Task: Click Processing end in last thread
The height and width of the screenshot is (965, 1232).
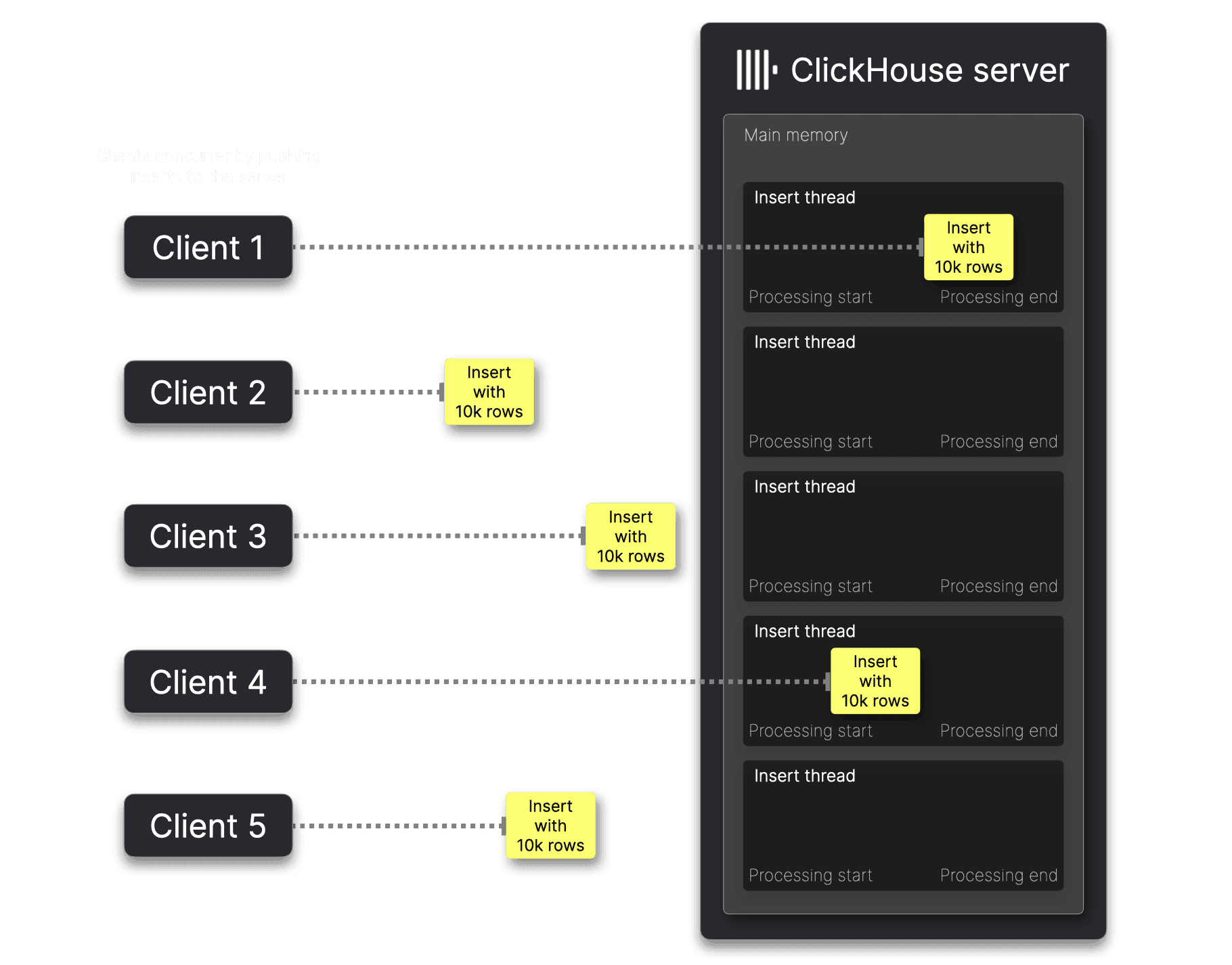Action: [998, 875]
